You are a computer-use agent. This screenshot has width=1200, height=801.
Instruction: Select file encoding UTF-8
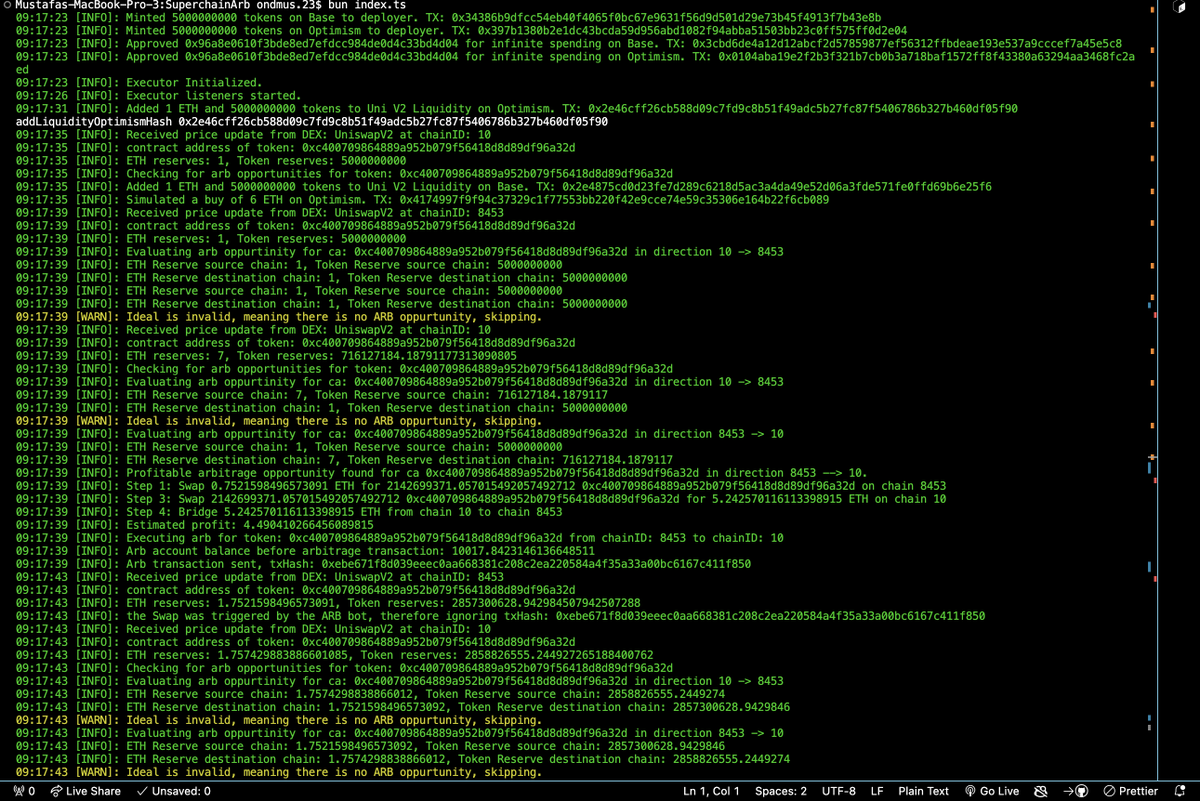(x=838, y=791)
